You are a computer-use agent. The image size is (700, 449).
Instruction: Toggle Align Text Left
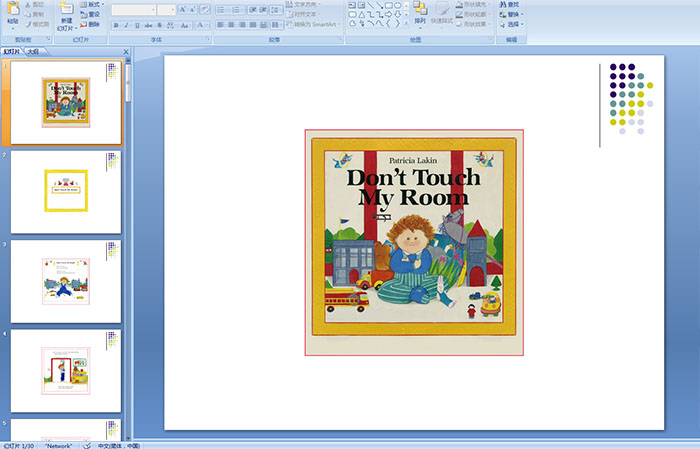(x=220, y=25)
